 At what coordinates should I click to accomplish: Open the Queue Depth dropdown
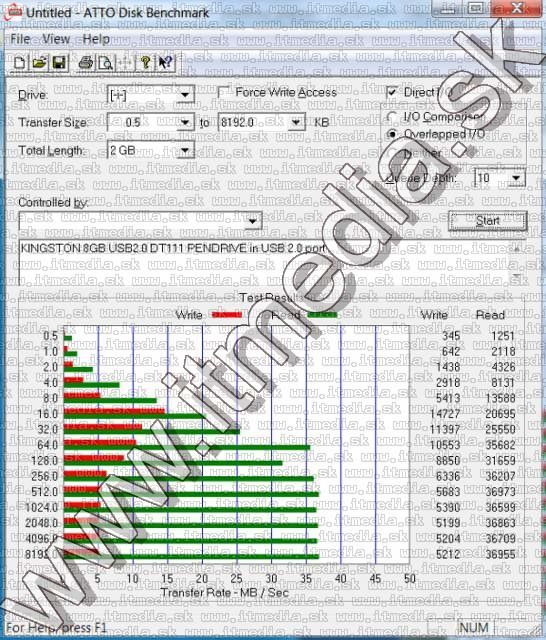tap(516, 178)
